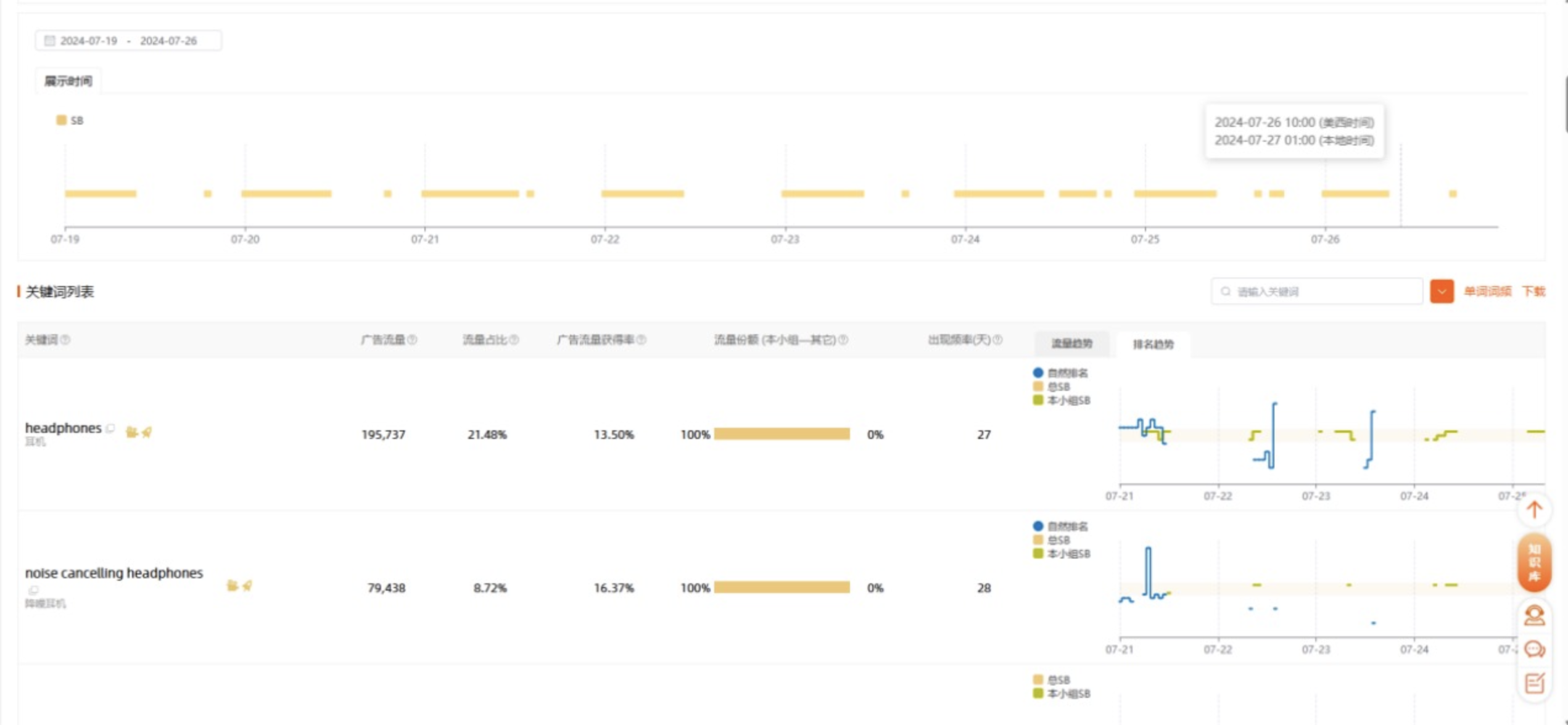
Task: Toggle SB legend in display time chart
Action: click(x=69, y=120)
